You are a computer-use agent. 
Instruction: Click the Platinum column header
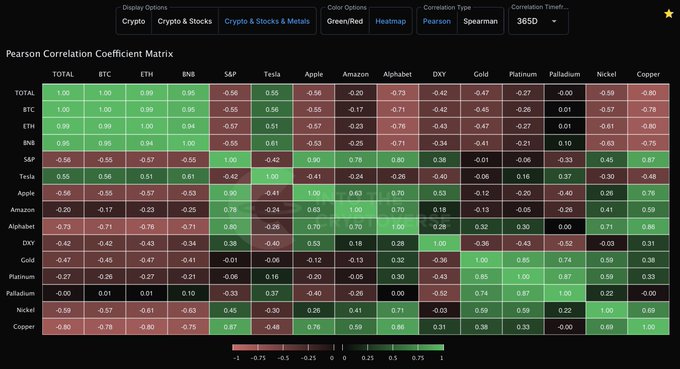click(523, 74)
